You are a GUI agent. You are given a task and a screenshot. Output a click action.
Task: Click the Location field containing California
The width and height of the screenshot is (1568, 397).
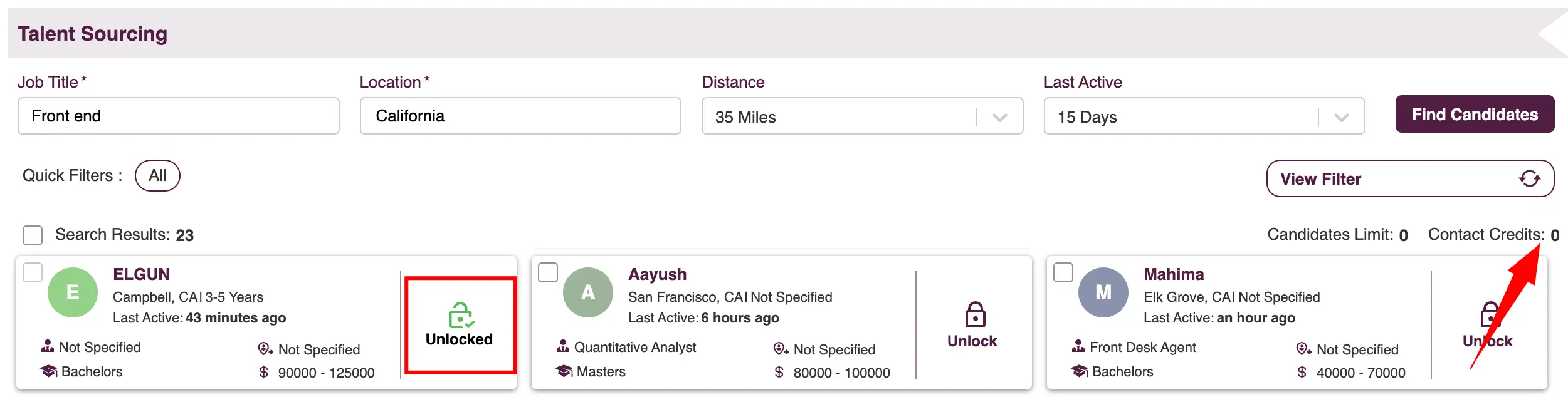(520, 116)
